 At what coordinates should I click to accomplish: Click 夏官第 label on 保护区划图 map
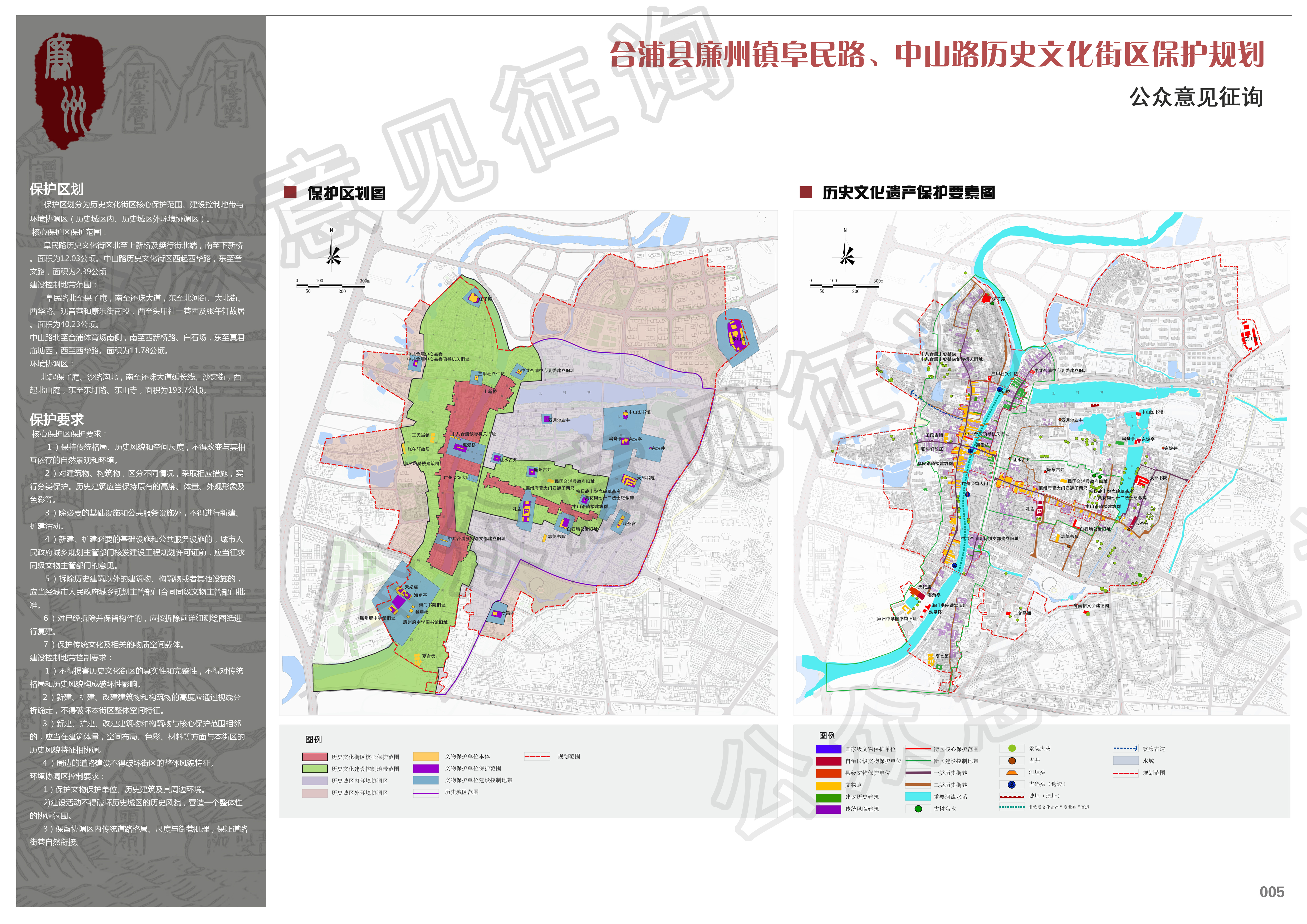[429, 656]
